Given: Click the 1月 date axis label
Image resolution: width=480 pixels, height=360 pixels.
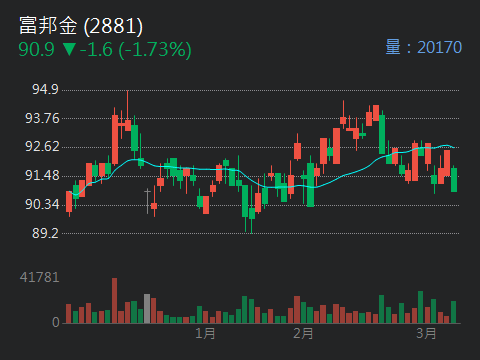Looking at the screenshot, I should pos(205,333).
